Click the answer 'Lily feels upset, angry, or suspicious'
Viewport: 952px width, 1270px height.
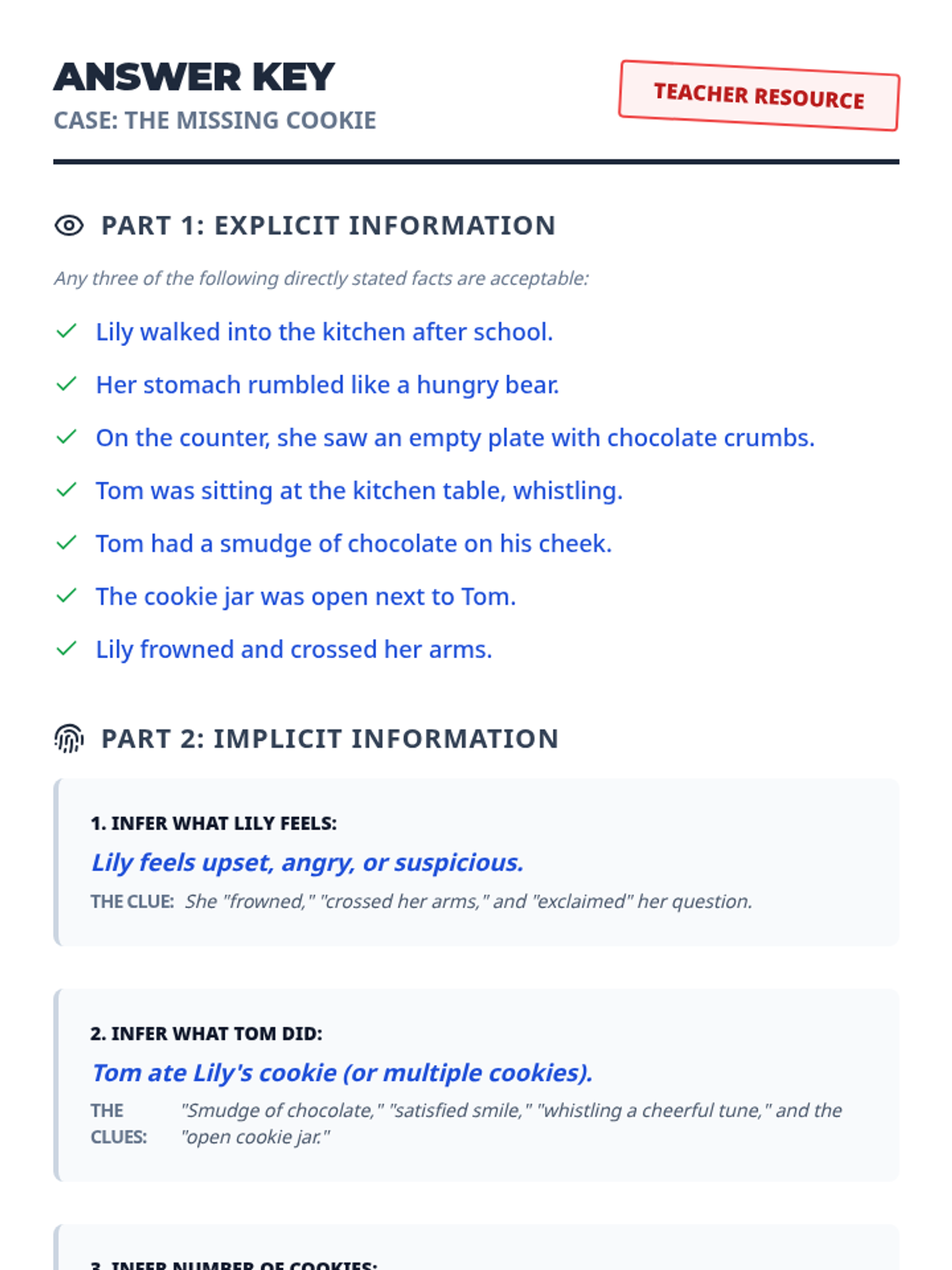308,862
